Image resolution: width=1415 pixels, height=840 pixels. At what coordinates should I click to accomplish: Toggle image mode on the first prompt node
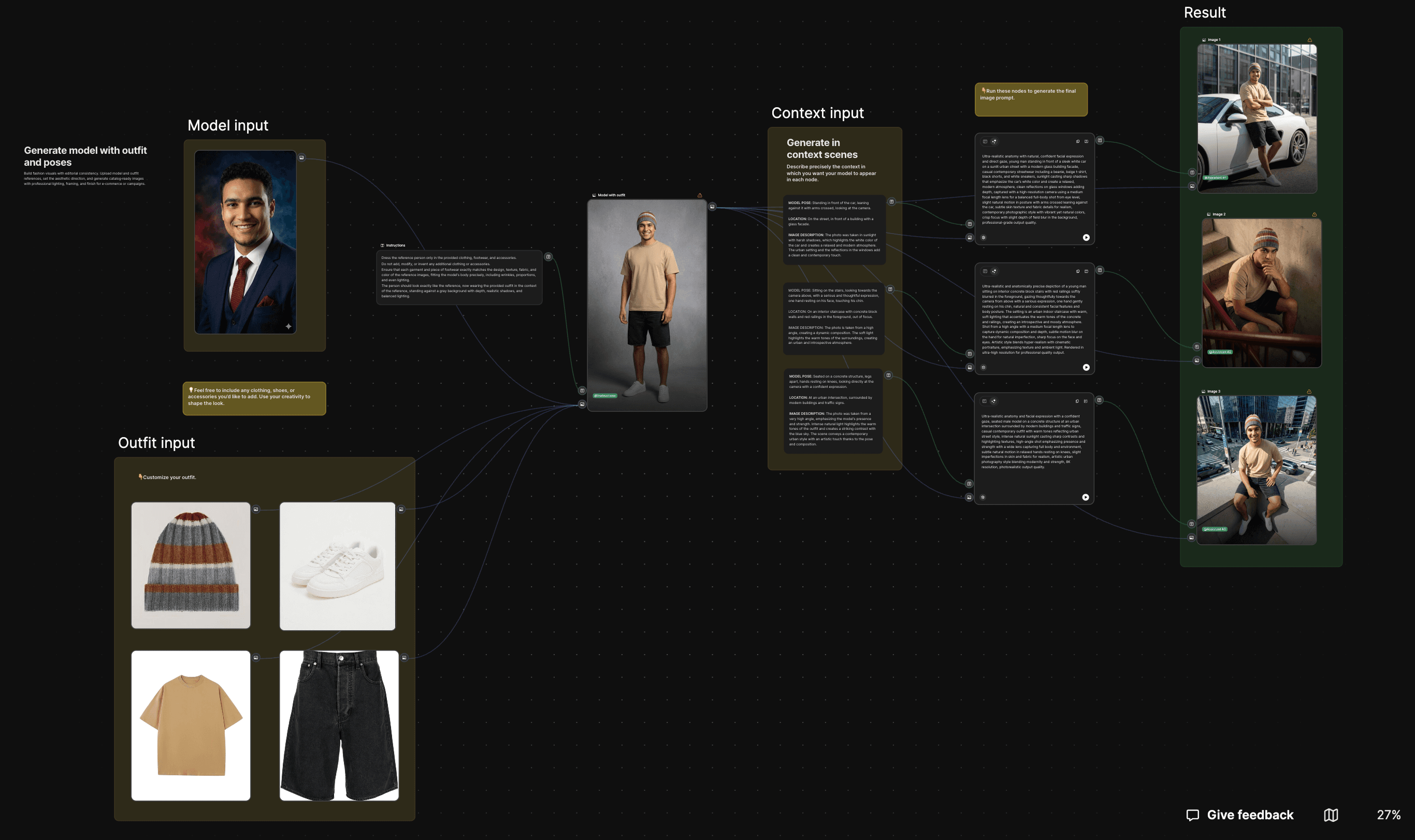click(x=986, y=141)
